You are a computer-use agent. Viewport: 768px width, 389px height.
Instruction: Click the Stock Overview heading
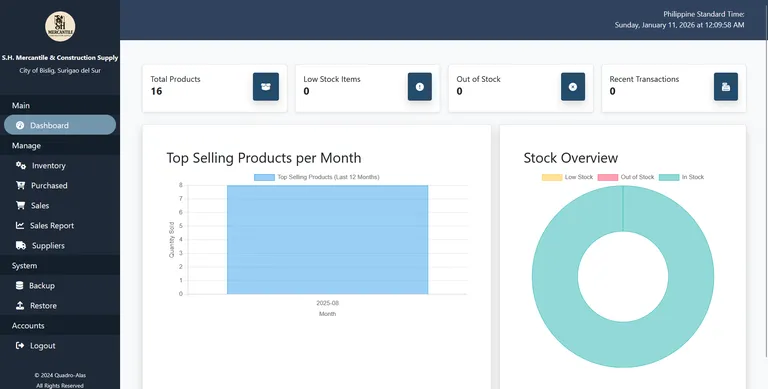[571, 158]
